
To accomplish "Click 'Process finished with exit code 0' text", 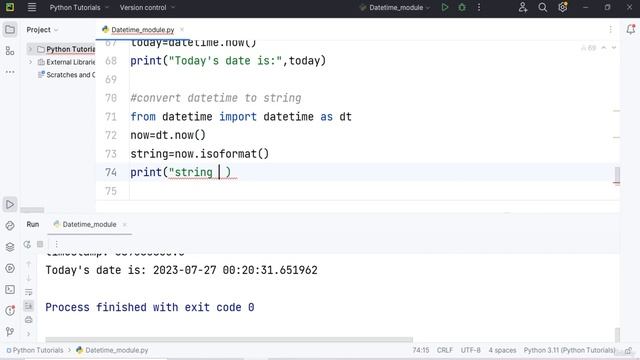I will coord(150,307).
